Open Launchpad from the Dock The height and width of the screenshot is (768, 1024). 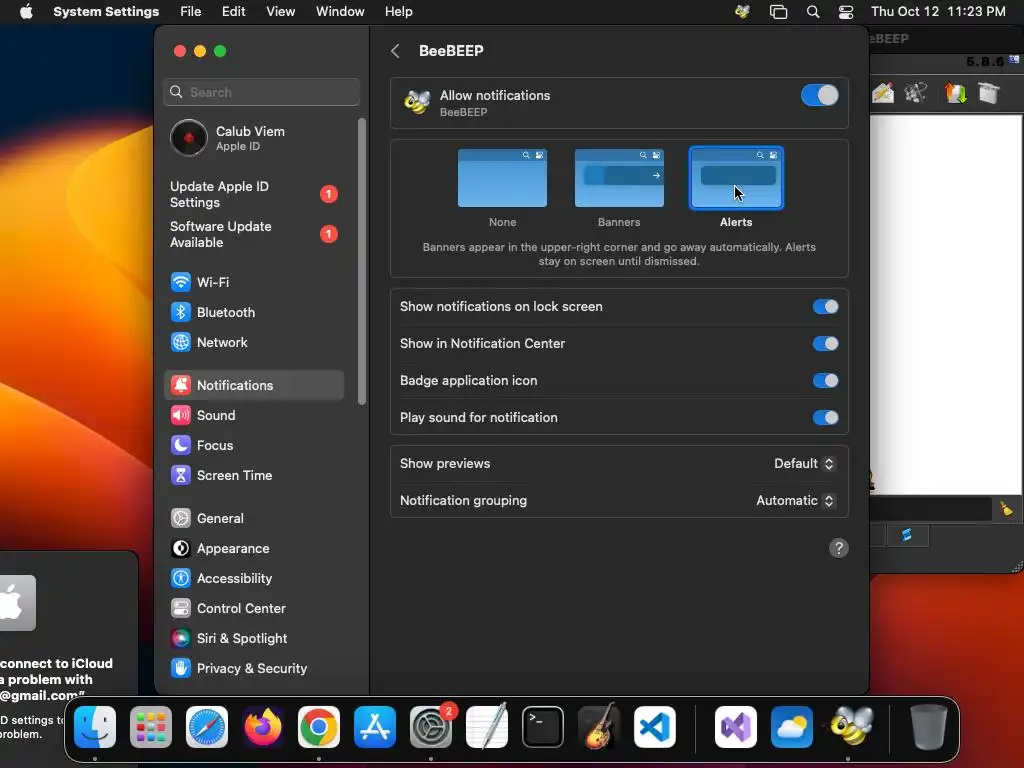pos(151,727)
